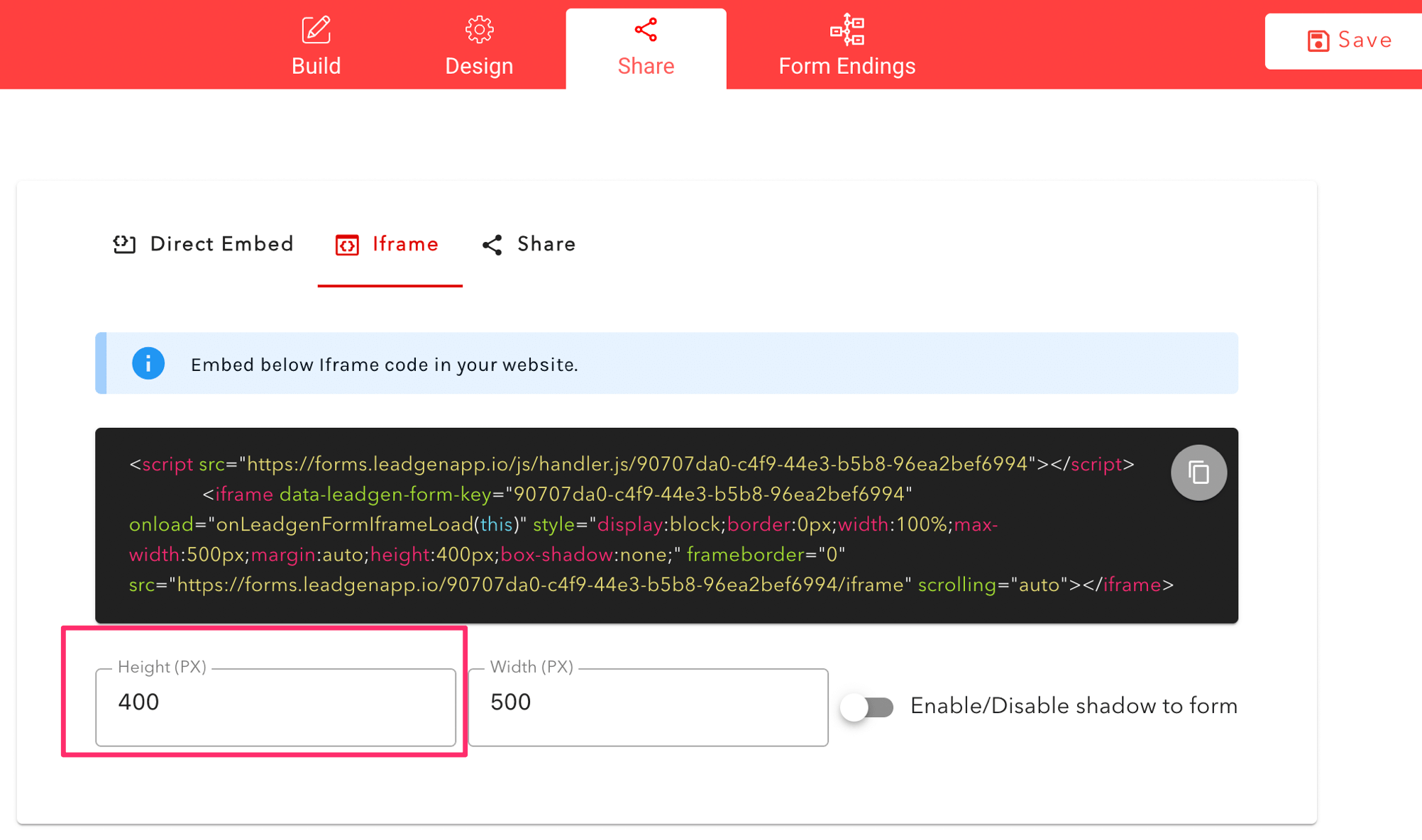Viewport: 1422px width, 840px height.
Task: Click the floppy disk Save icon
Action: [x=1318, y=41]
